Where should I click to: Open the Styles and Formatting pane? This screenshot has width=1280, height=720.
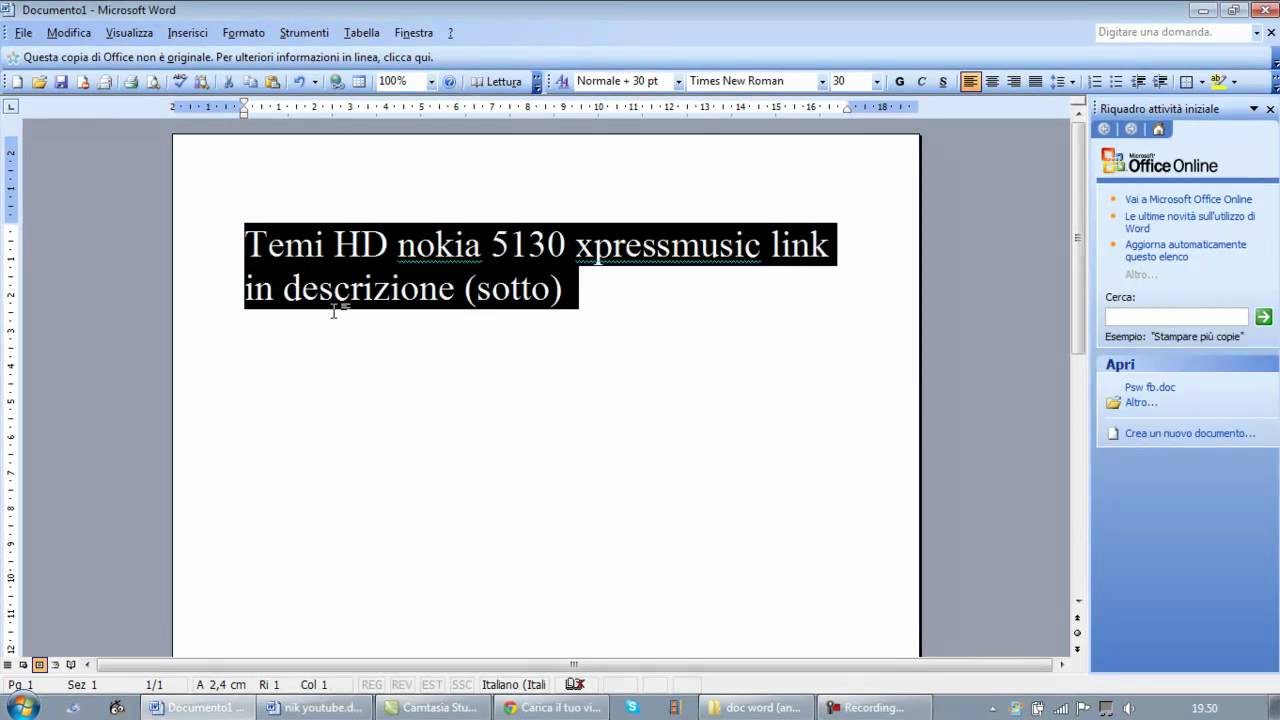562,82
